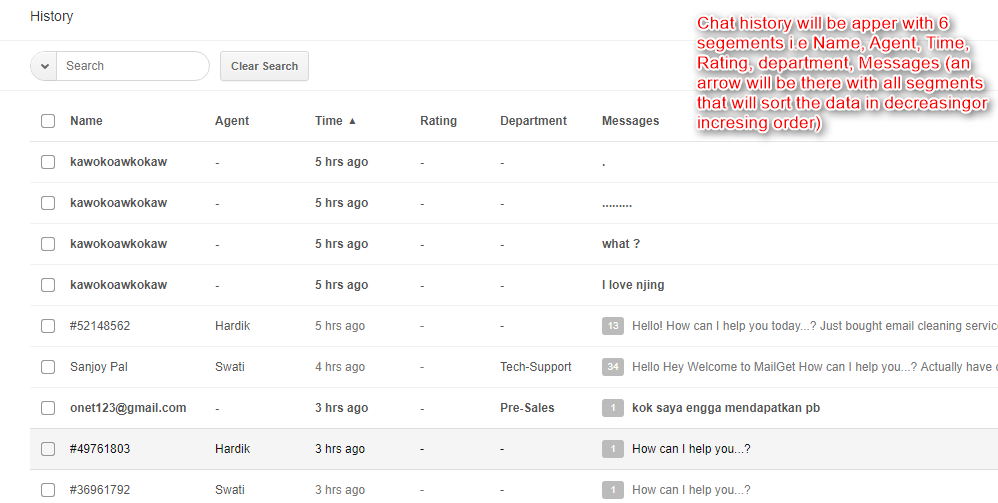Sort by Messages column header
This screenshot has height=503, width=998.
630,121
